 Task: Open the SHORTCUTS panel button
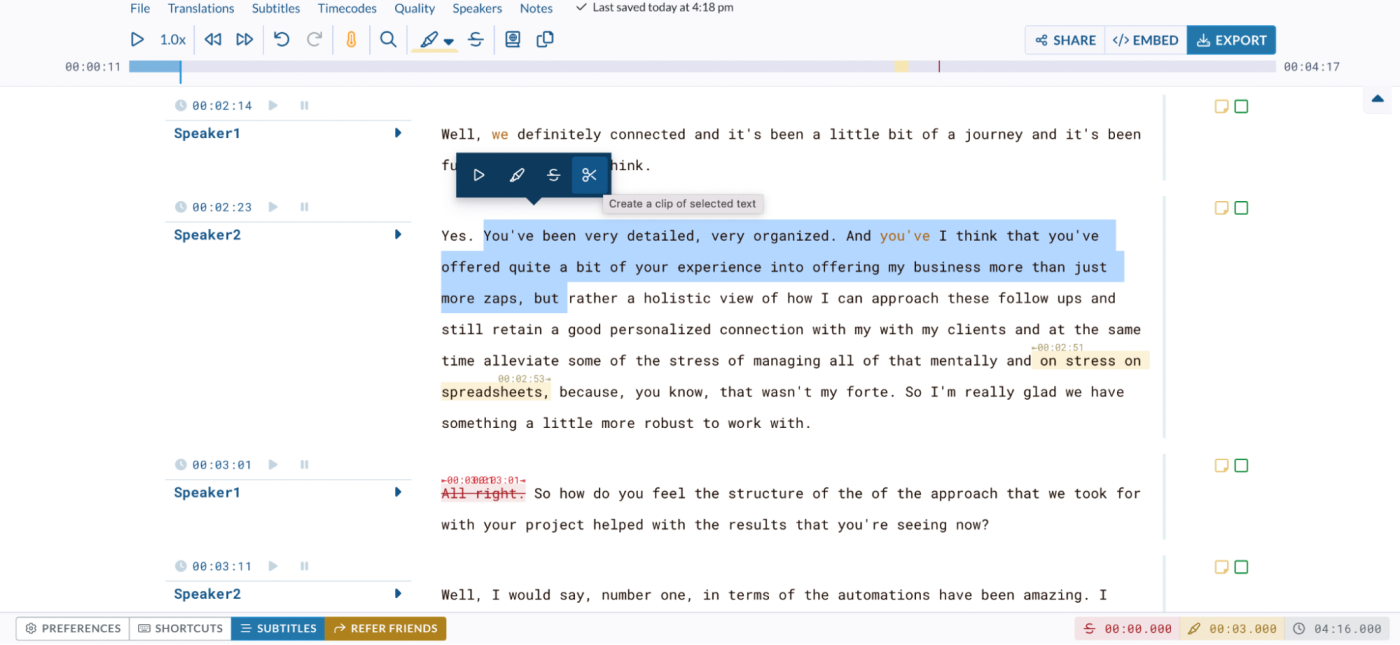pyautogui.click(x=180, y=628)
